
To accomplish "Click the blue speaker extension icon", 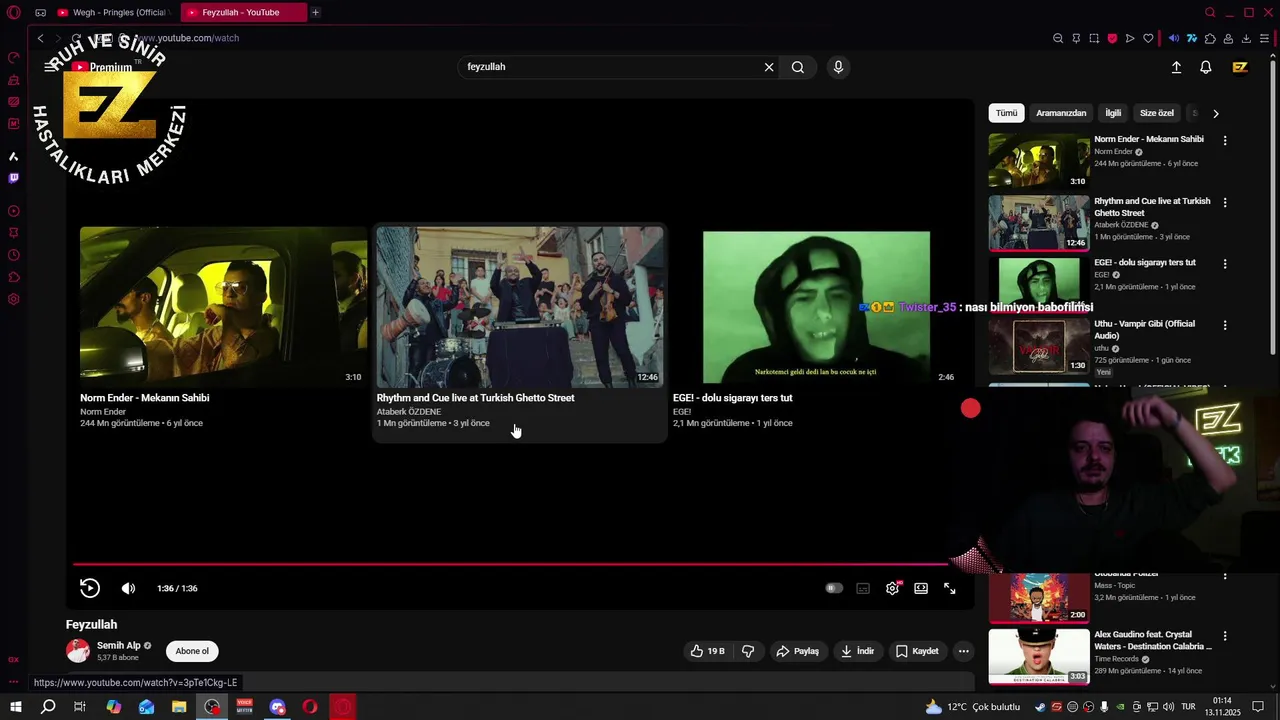I will 1174,39.
